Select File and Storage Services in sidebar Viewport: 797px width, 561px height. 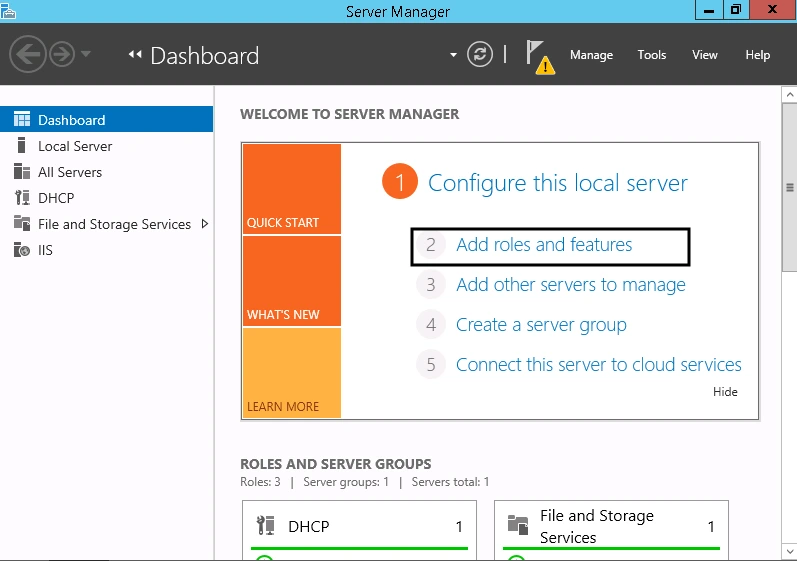pos(106,224)
